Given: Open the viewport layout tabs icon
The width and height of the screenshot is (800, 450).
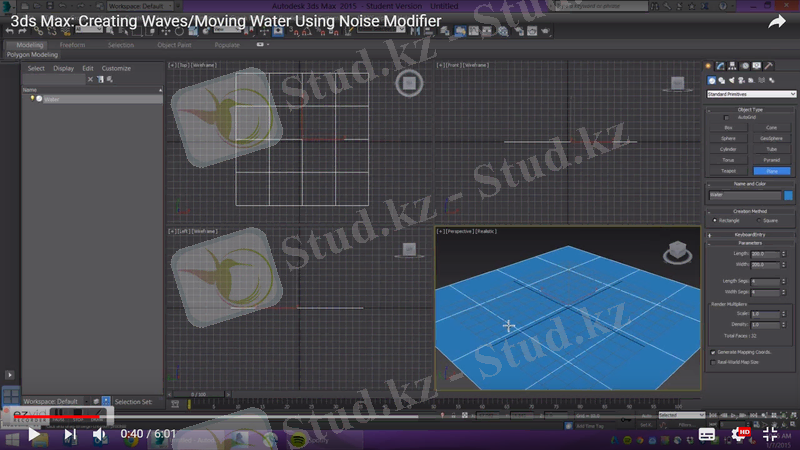Looking at the screenshot, I should point(11,395).
